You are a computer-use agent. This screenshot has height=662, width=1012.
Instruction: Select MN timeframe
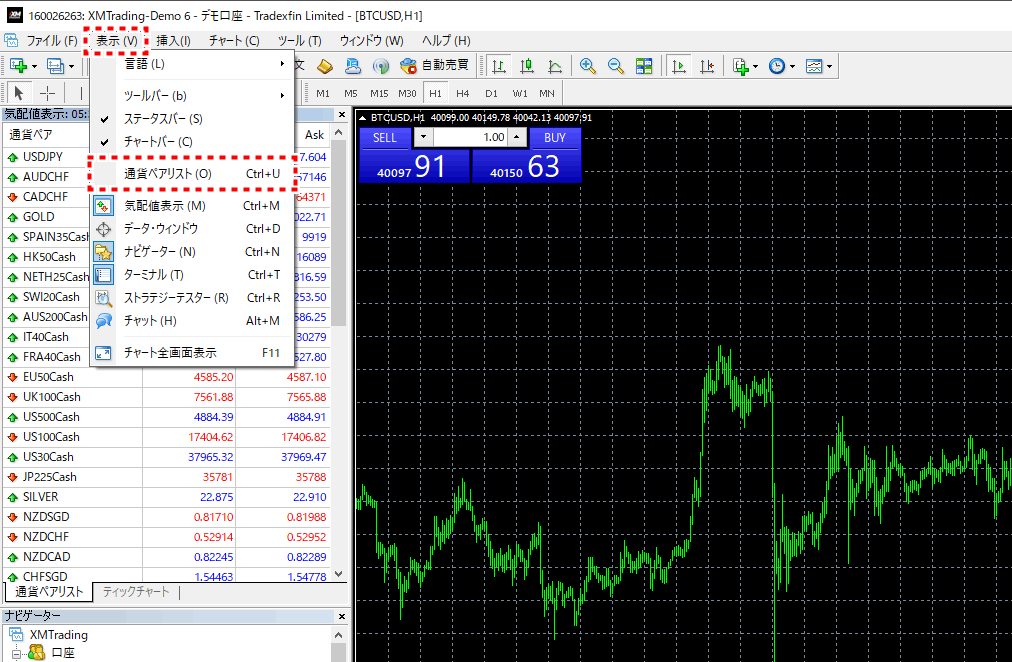pos(547,94)
